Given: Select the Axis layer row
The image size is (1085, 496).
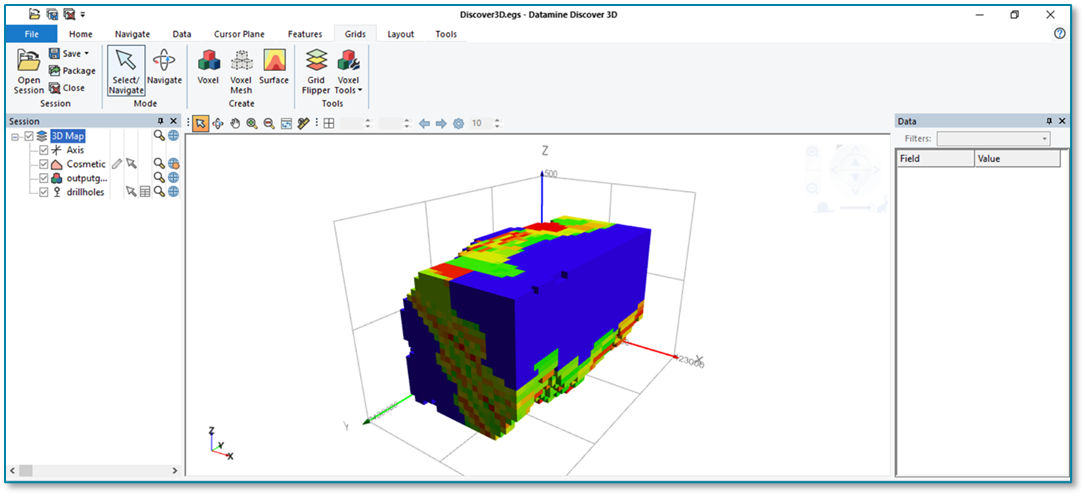Looking at the screenshot, I should coord(75,150).
